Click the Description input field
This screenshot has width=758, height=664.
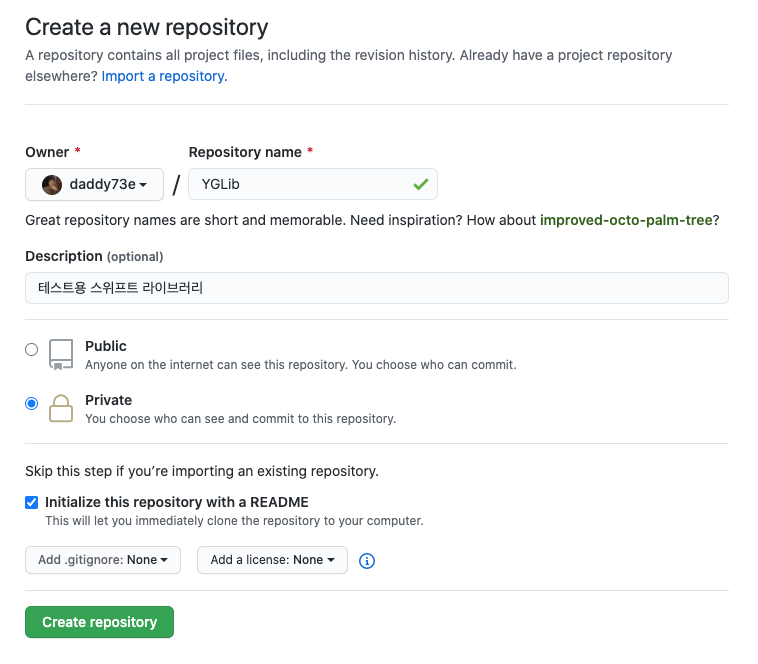377,288
